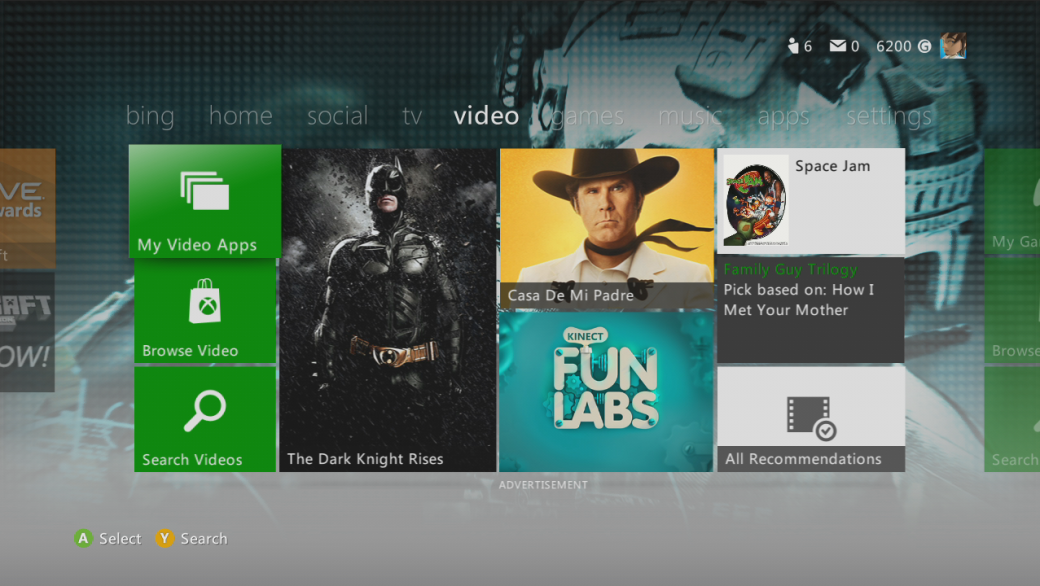The width and height of the screenshot is (1040, 586).
Task: Select the partially visible My Games tile
Action: point(1012,201)
